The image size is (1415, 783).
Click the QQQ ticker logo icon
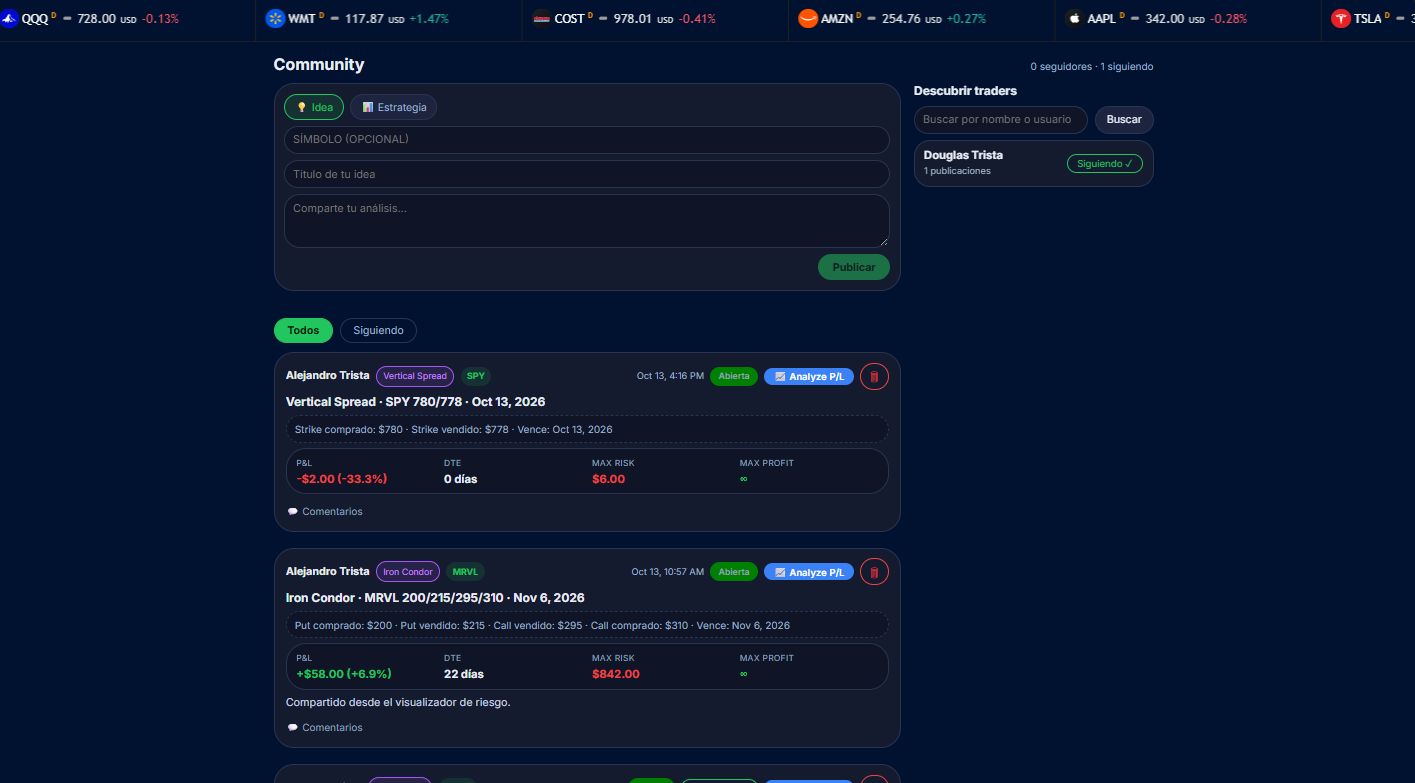point(8,18)
